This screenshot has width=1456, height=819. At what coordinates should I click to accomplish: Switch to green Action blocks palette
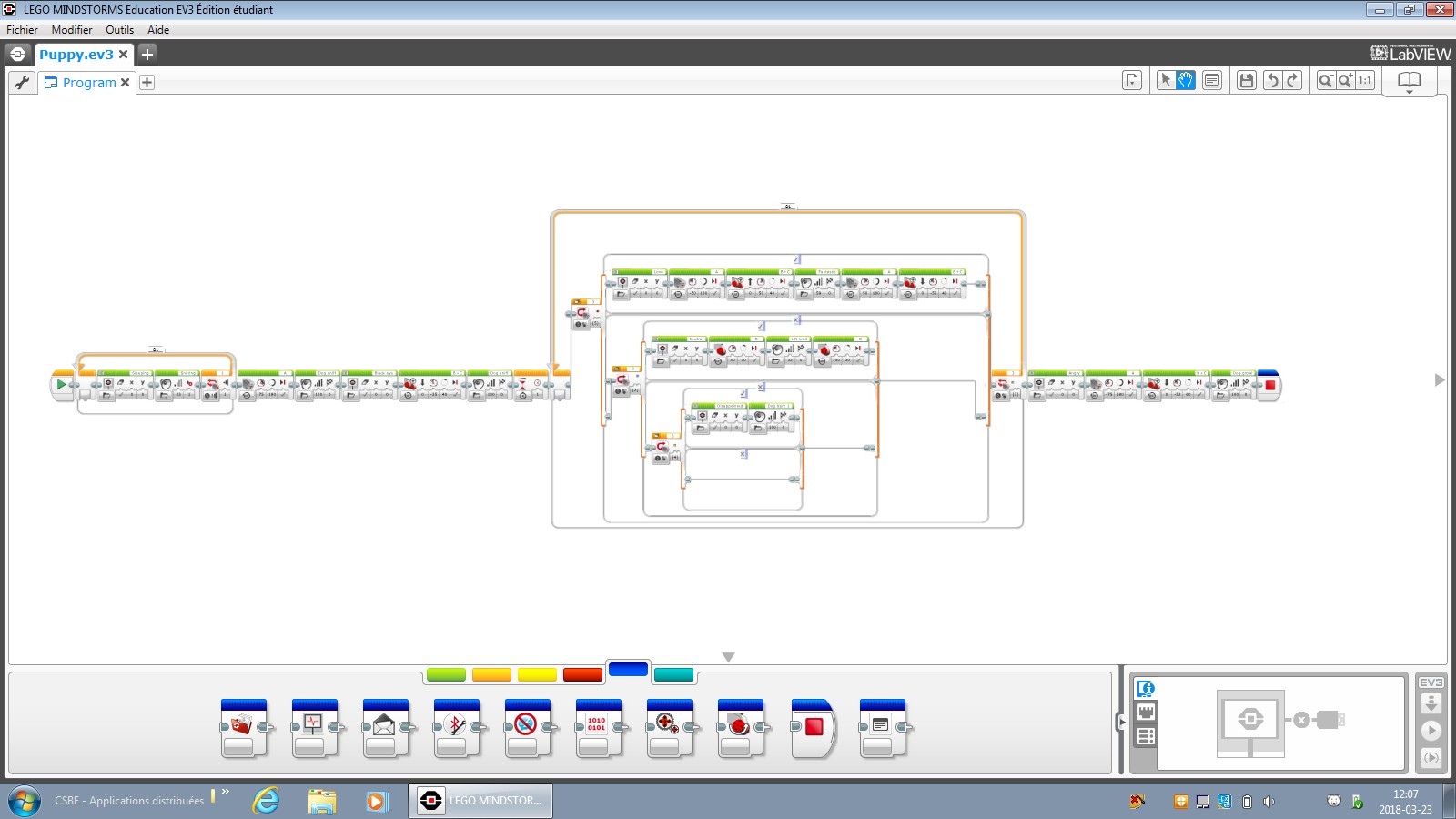coord(446,674)
